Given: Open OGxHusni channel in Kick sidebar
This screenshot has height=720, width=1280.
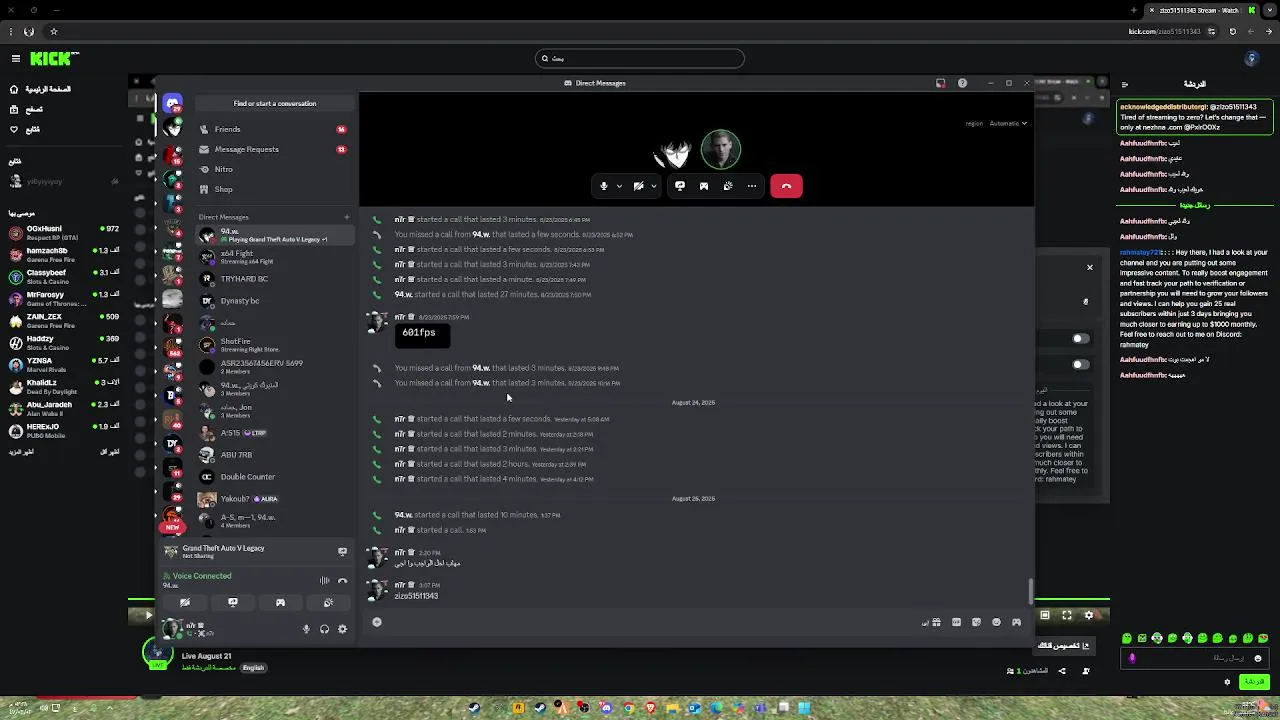Looking at the screenshot, I should (x=63, y=232).
